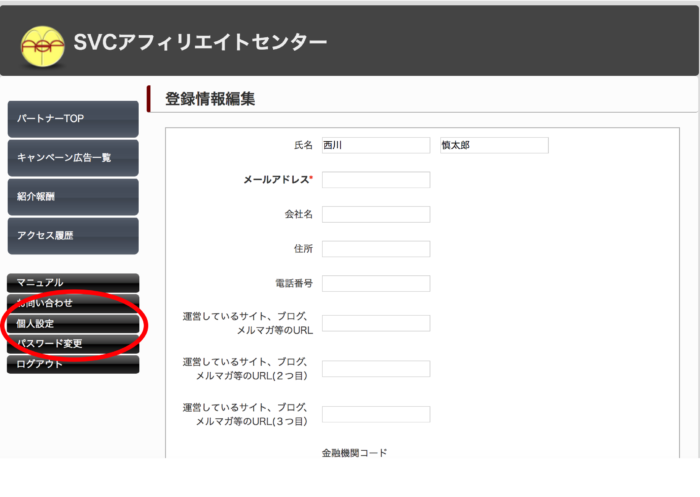
Task: Focus the first site/blog URL field
Action: click(376, 323)
